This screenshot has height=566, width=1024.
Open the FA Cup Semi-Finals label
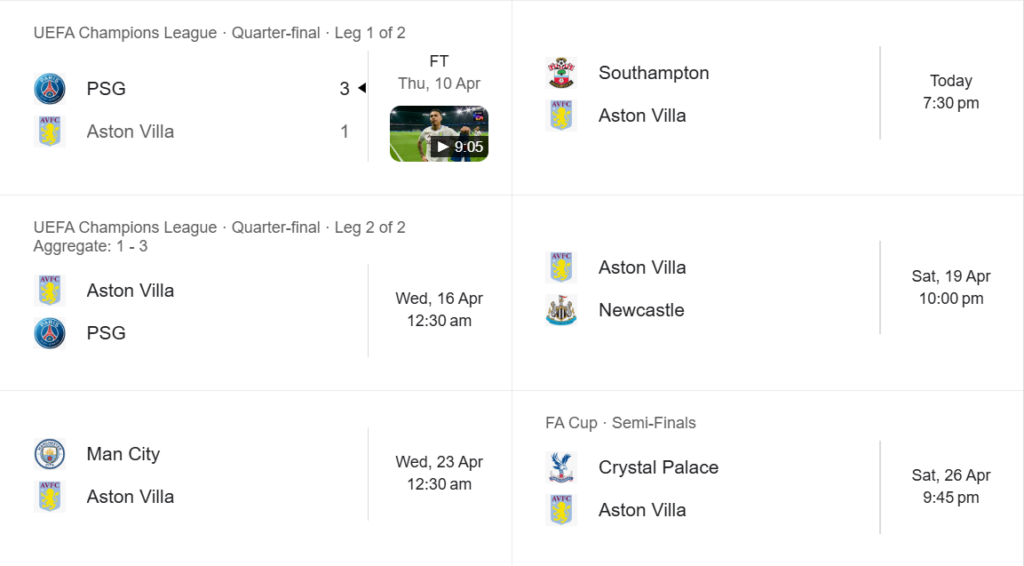tap(620, 423)
